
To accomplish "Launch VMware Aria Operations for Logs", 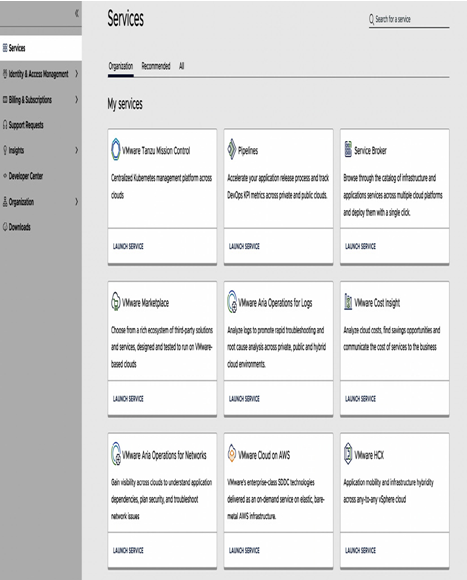I will click(x=244, y=398).
